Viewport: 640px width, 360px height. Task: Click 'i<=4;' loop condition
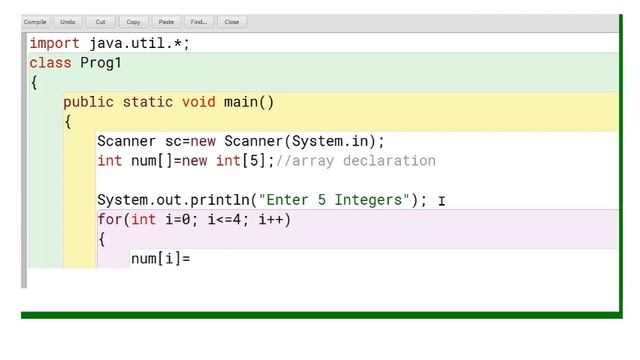pos(228,220)
